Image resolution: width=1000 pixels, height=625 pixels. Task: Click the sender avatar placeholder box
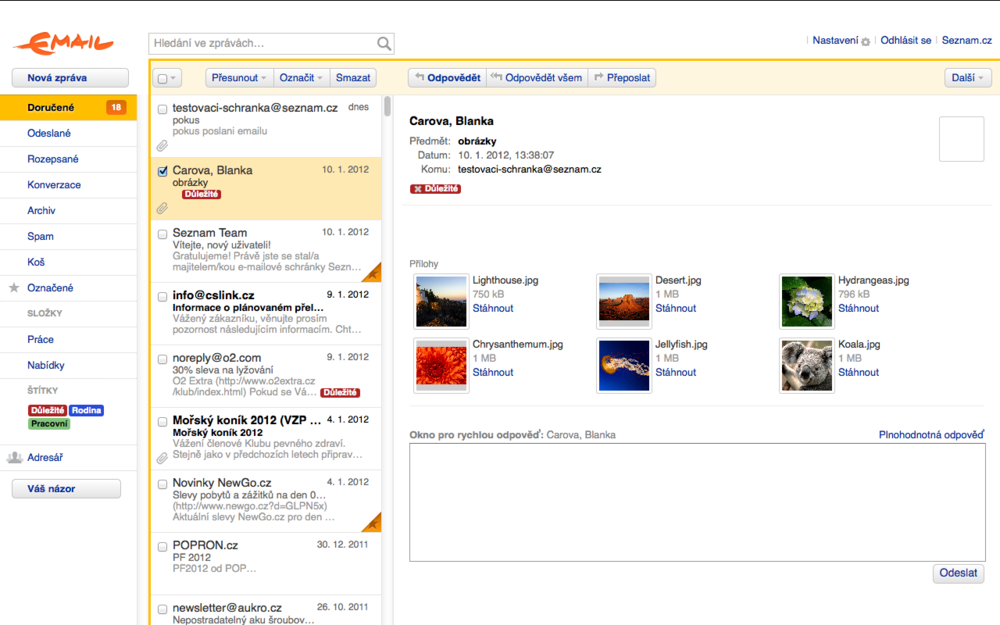[962, 139]
